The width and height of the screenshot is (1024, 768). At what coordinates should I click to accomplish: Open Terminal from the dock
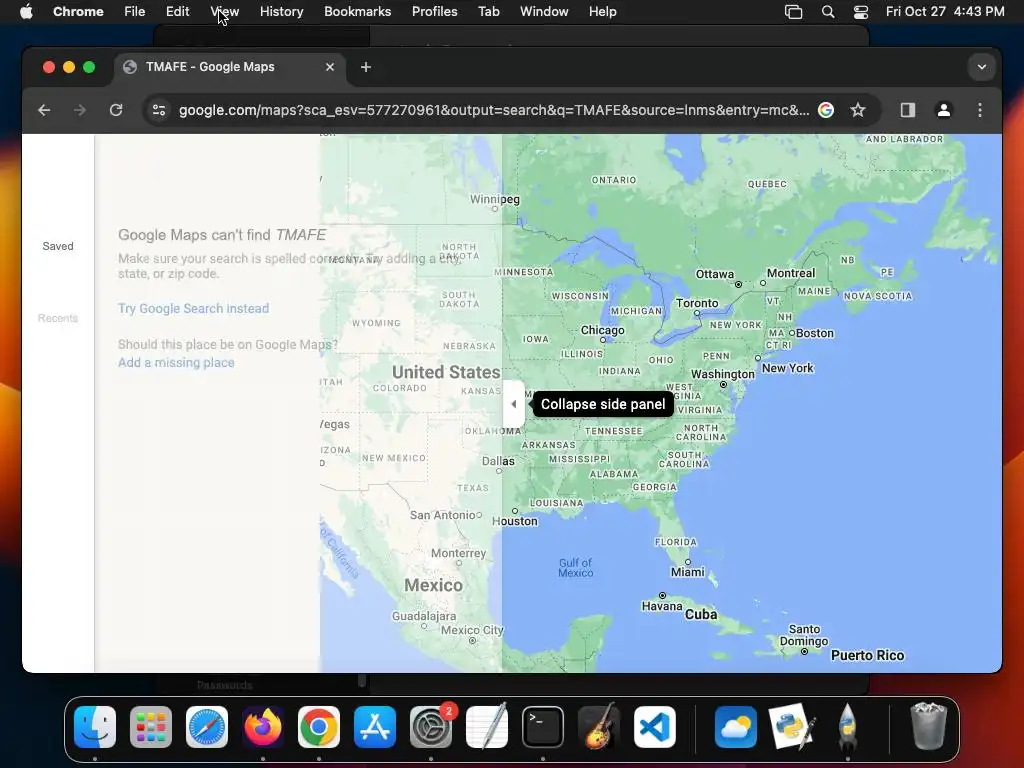543,727
